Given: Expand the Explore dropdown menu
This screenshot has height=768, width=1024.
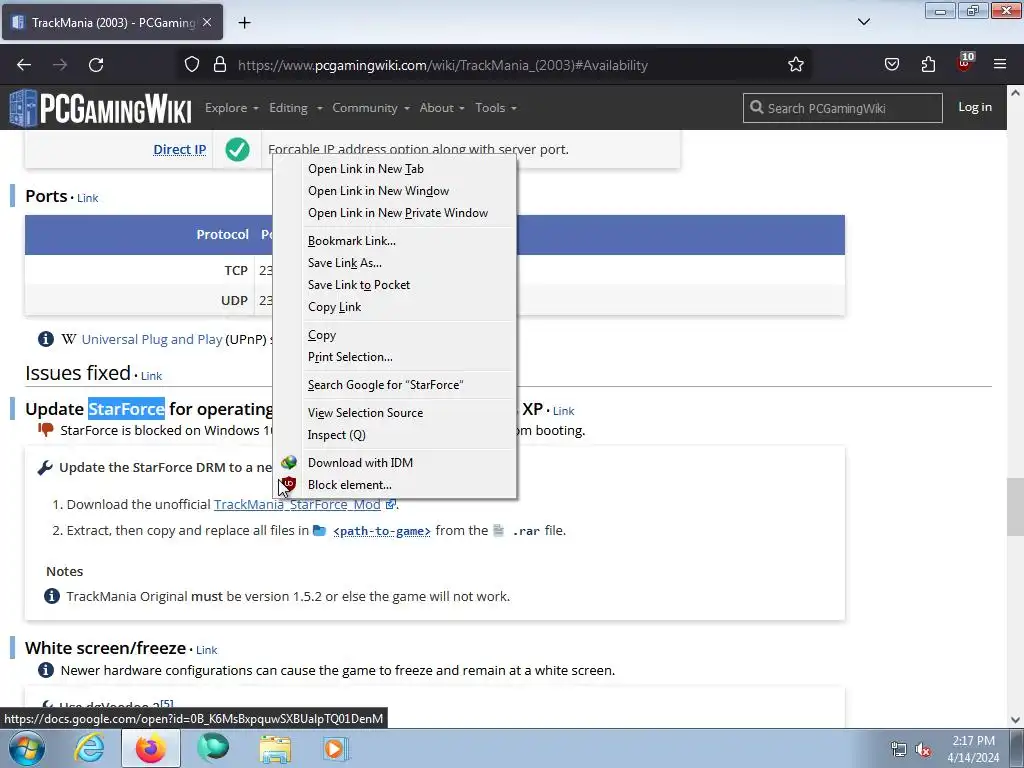Looking at the screenshot, I should pos(232,108).
